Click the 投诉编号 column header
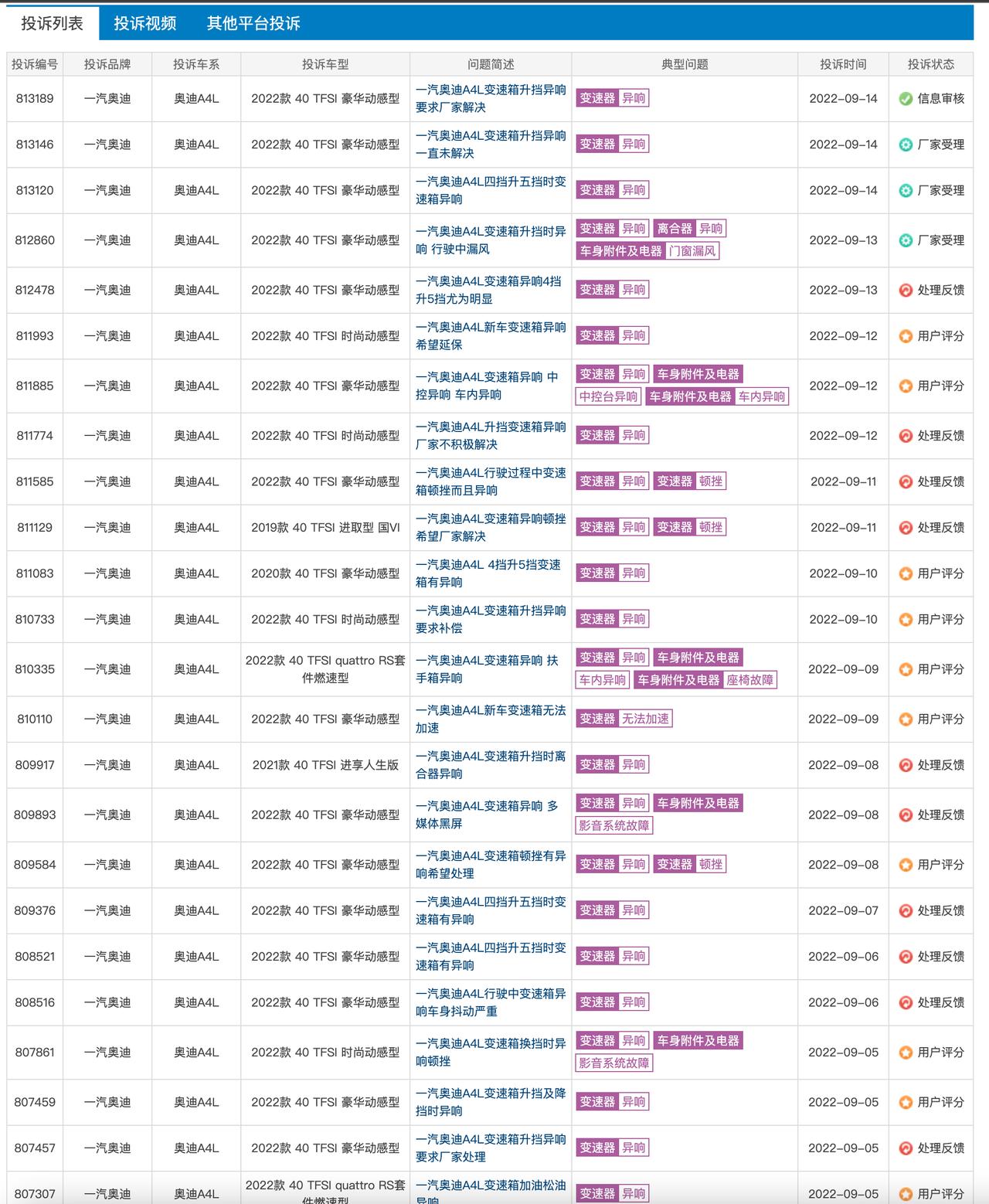989x1204 pixels. tap(35, 64)
